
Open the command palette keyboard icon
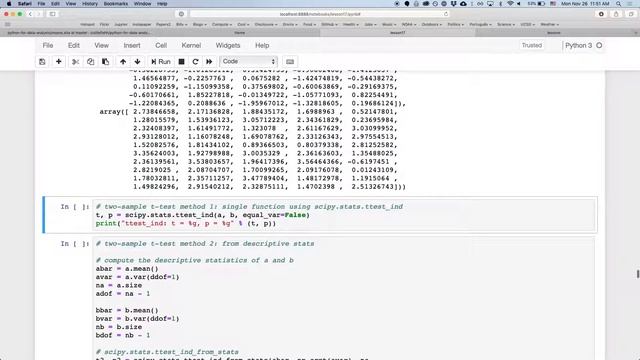point(290,62)
